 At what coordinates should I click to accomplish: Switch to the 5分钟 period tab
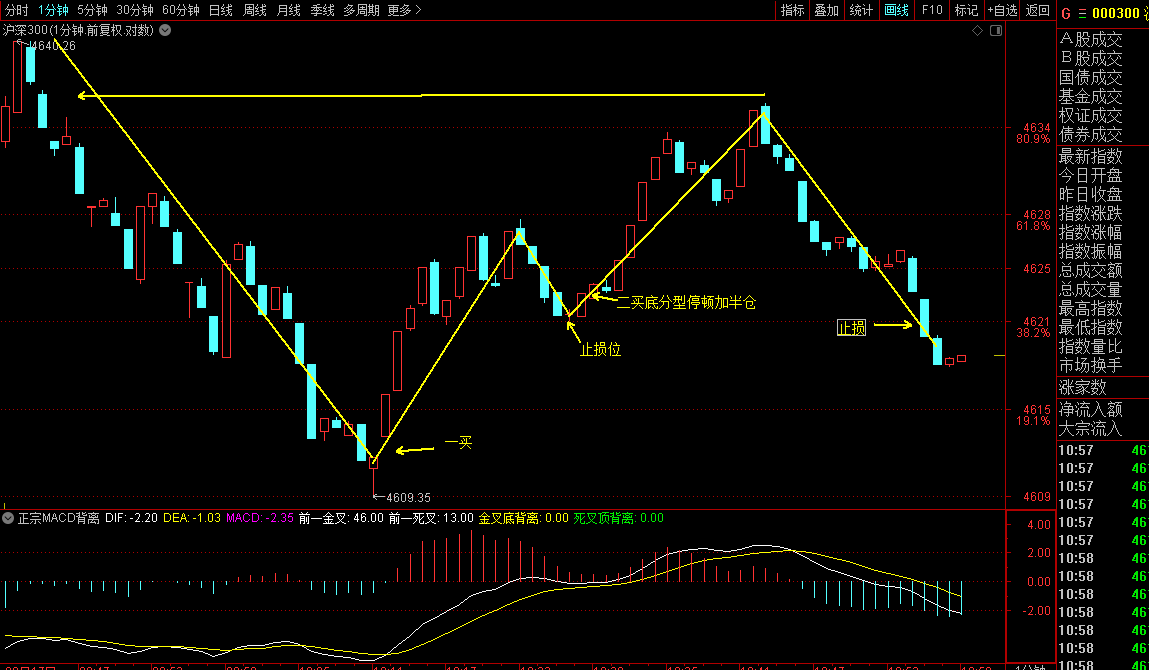tap(92, 10)
